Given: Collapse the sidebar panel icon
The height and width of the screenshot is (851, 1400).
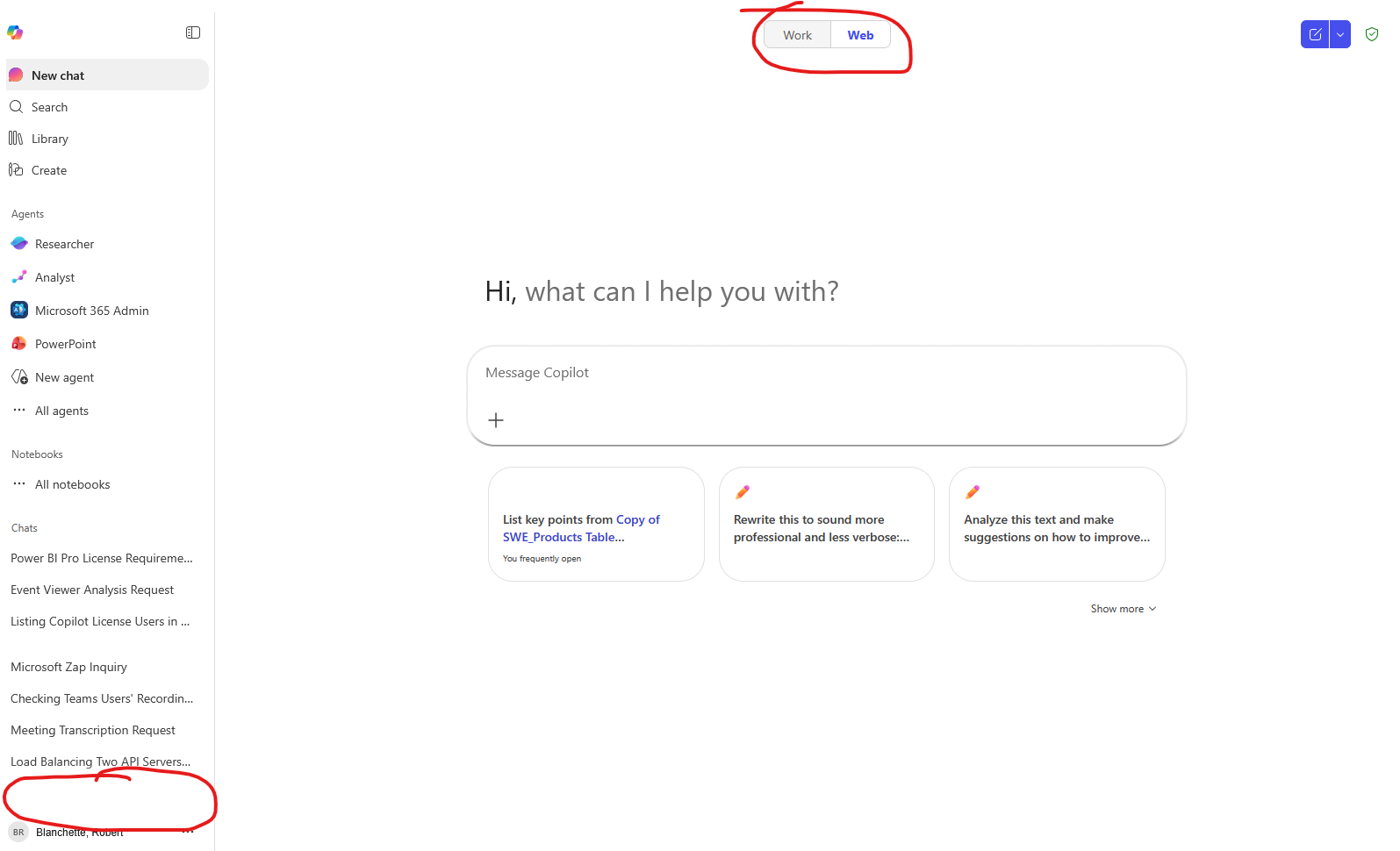Looking at the screenshot, I should point(193,32).
